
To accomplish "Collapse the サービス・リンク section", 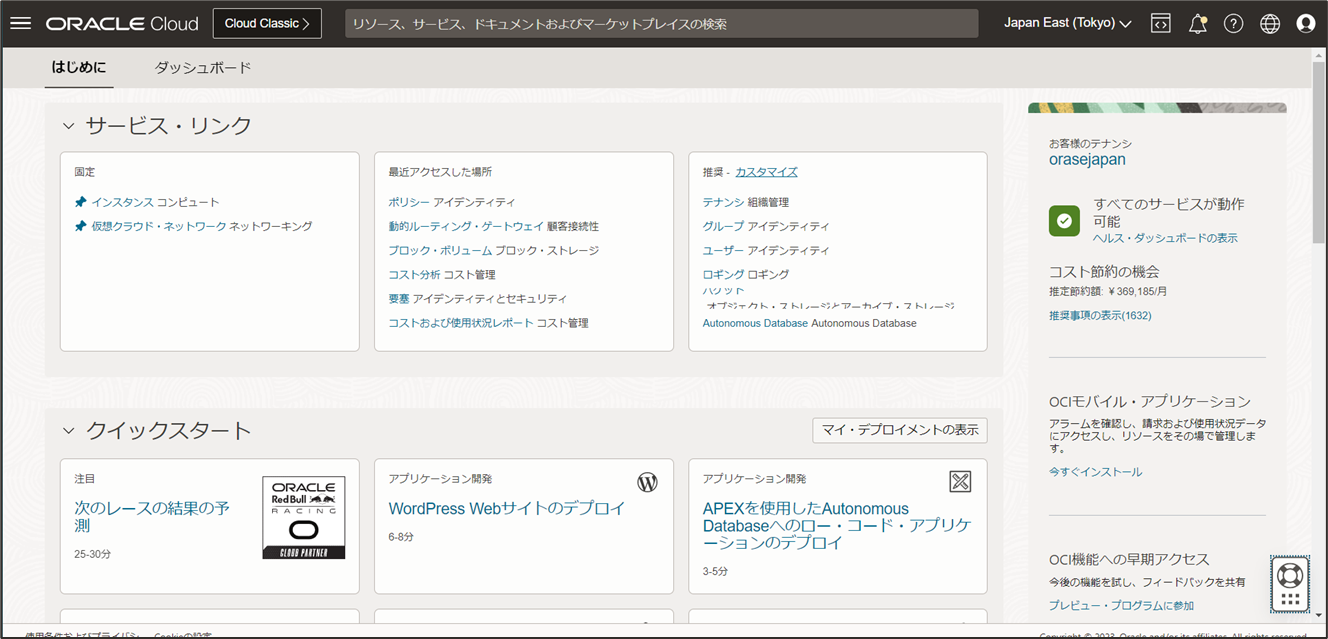I will coord(69,126).
